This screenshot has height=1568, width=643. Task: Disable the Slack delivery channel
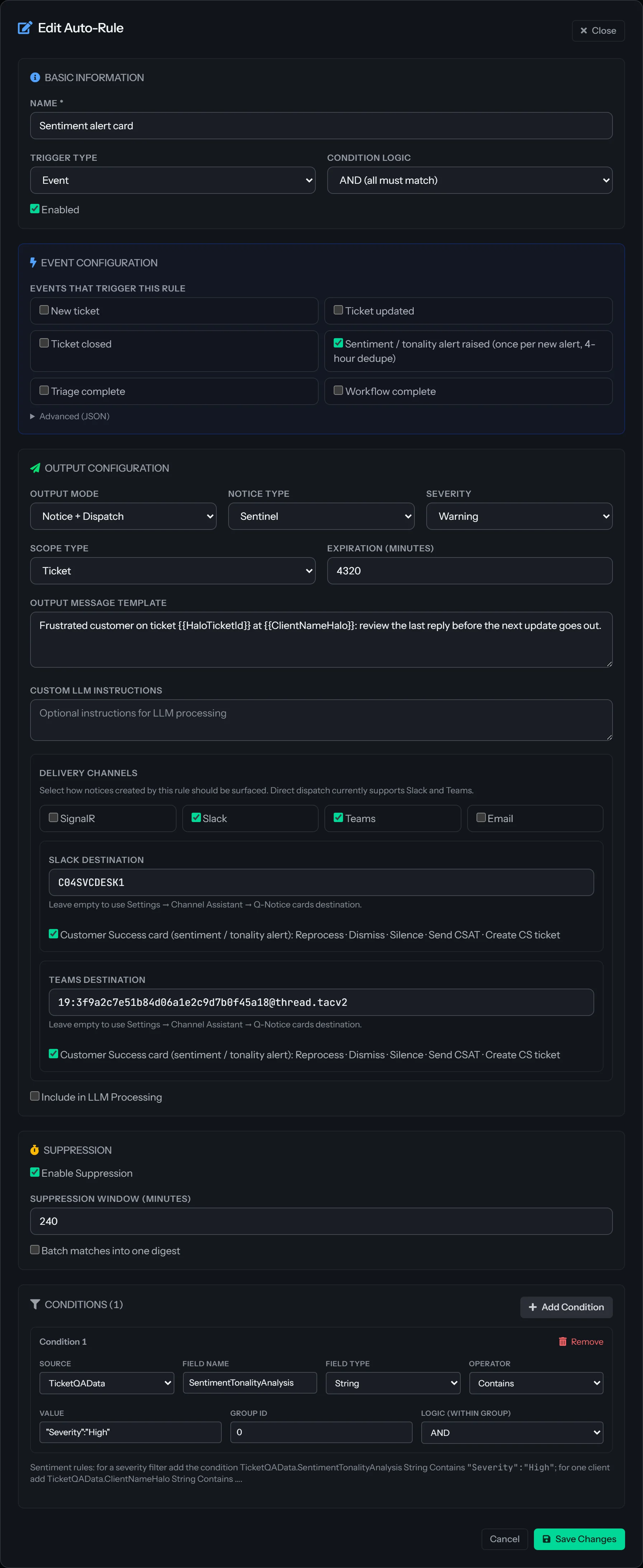196,817
